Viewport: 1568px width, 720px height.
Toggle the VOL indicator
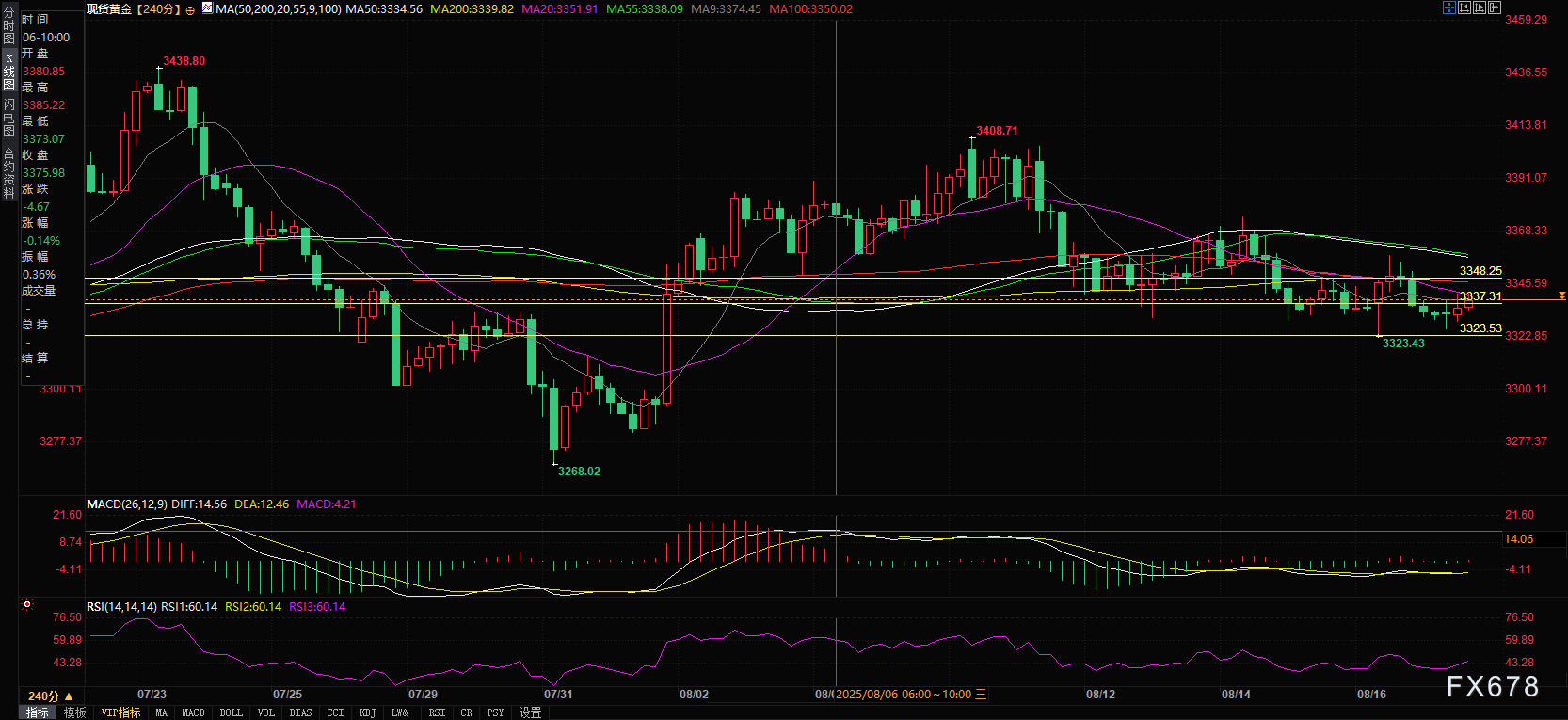[x=266, y=712]
